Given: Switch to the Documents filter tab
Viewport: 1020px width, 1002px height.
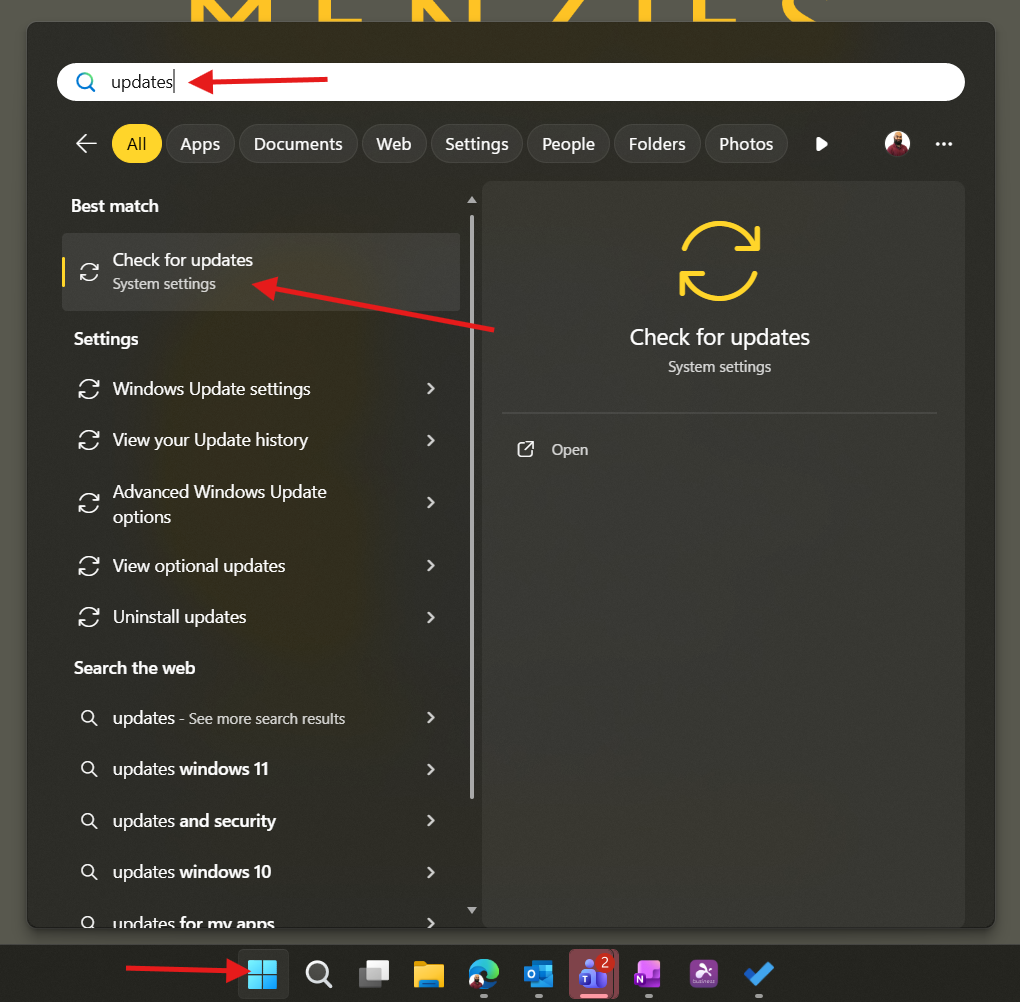Looking at the screenshot, I should pyautogui.click(x=298, y=144).
